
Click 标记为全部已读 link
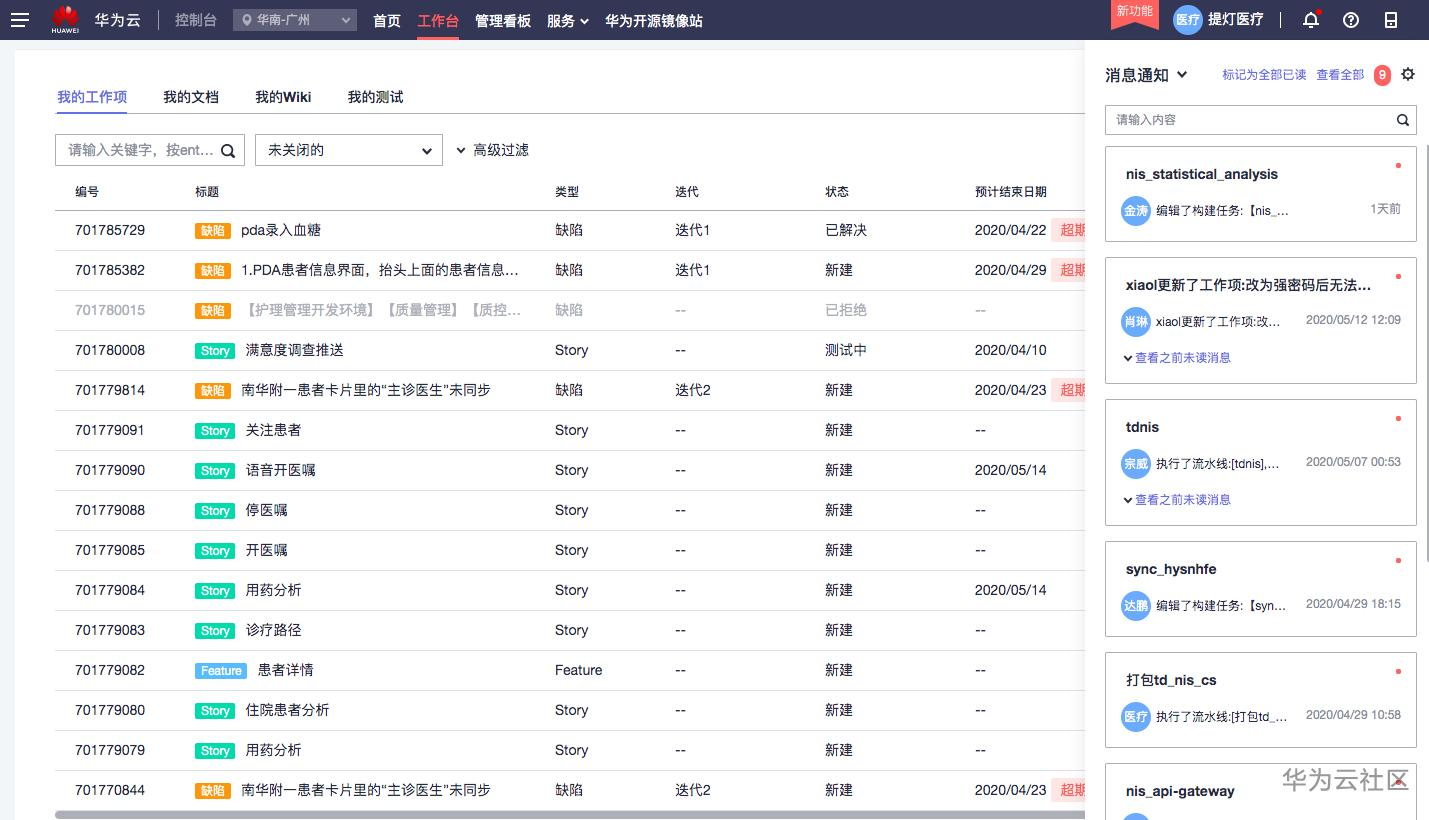1264,75
